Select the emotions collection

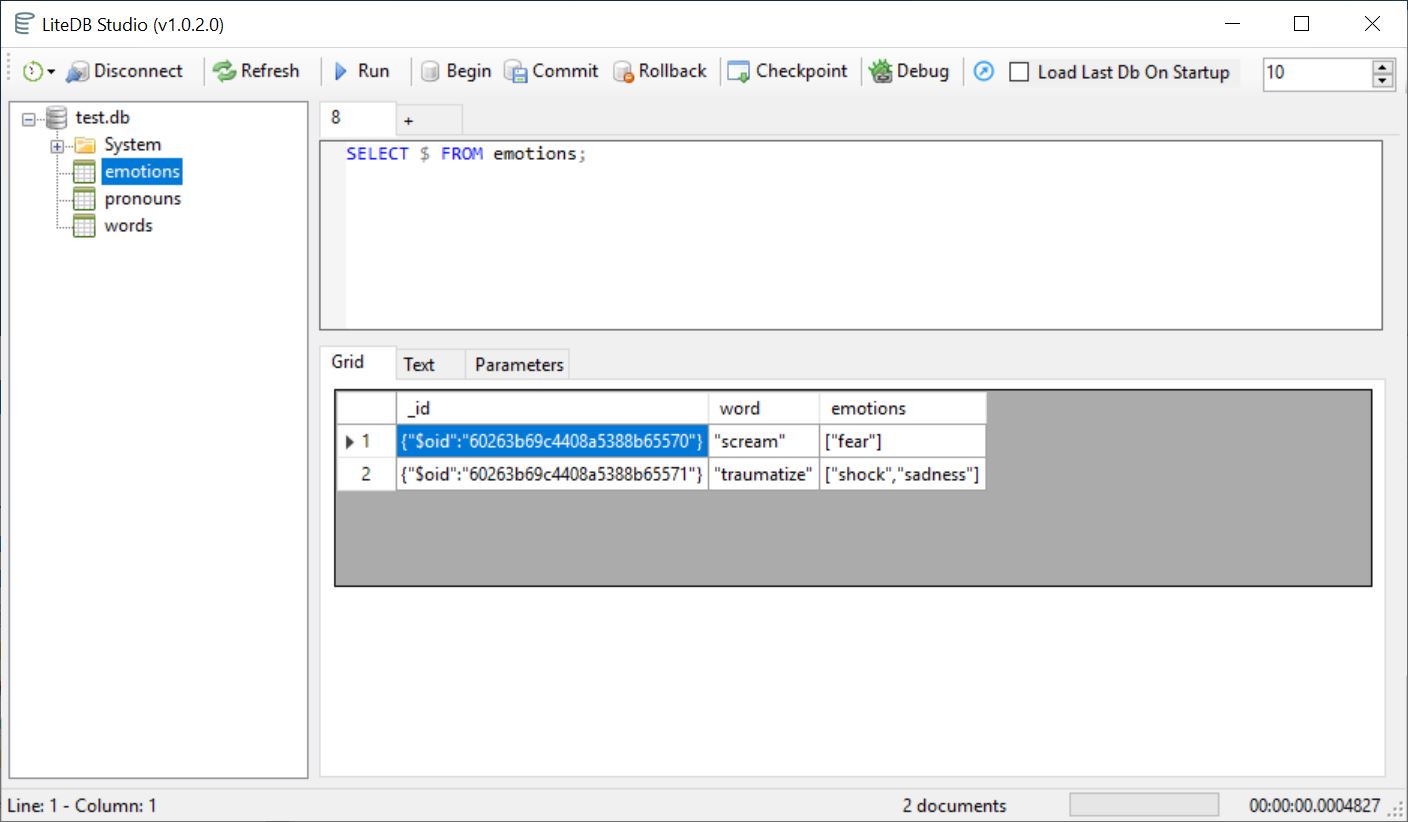click(142, 172)
